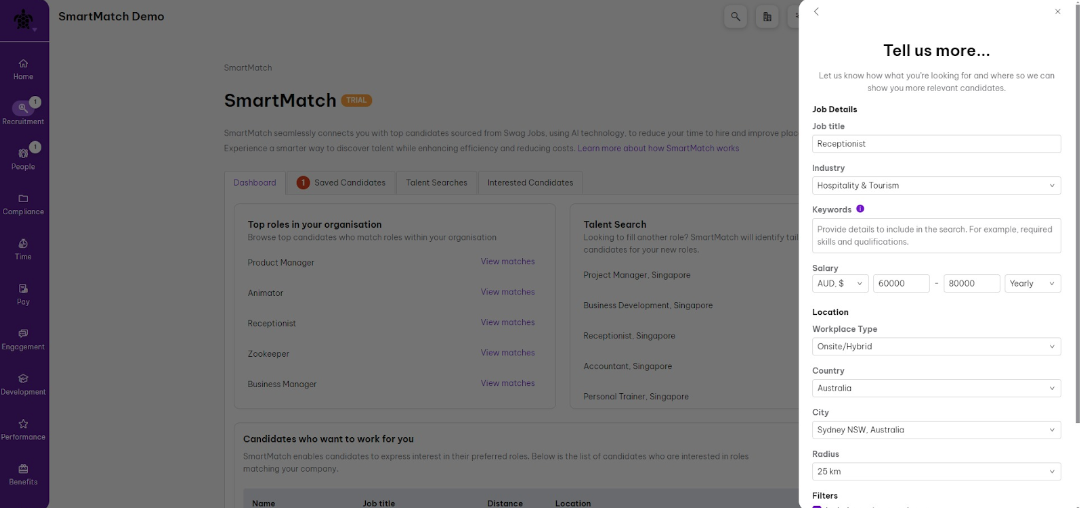Viewport: 1080px width, 508px height.
Task: Open Engagement in the sidebar
Action: 23,339
